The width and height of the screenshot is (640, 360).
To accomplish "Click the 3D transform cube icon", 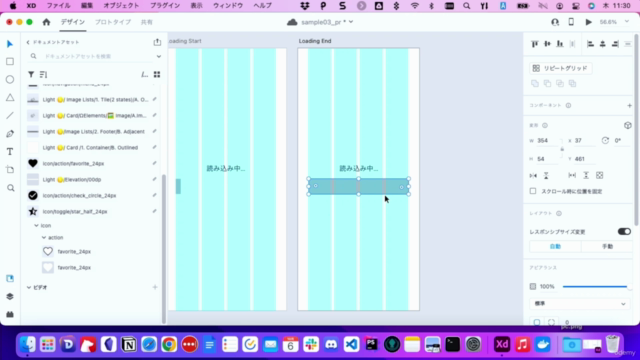I will point(628,125).
